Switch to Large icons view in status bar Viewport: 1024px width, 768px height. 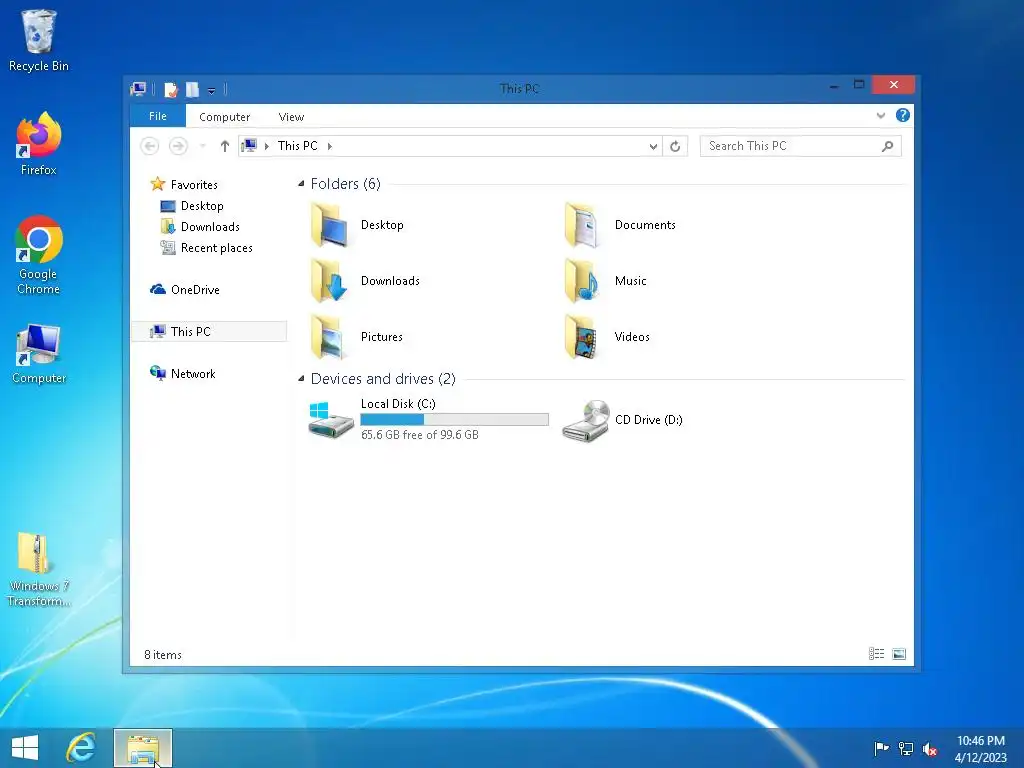899,654
